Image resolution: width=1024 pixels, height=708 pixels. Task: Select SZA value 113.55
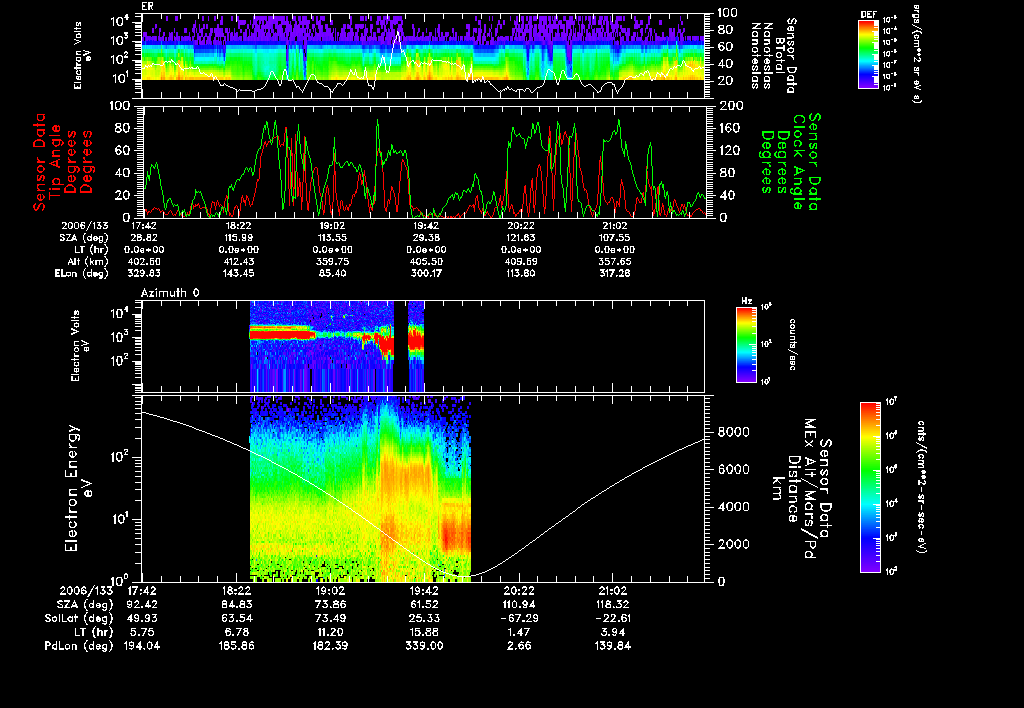[x=332, y=238]
